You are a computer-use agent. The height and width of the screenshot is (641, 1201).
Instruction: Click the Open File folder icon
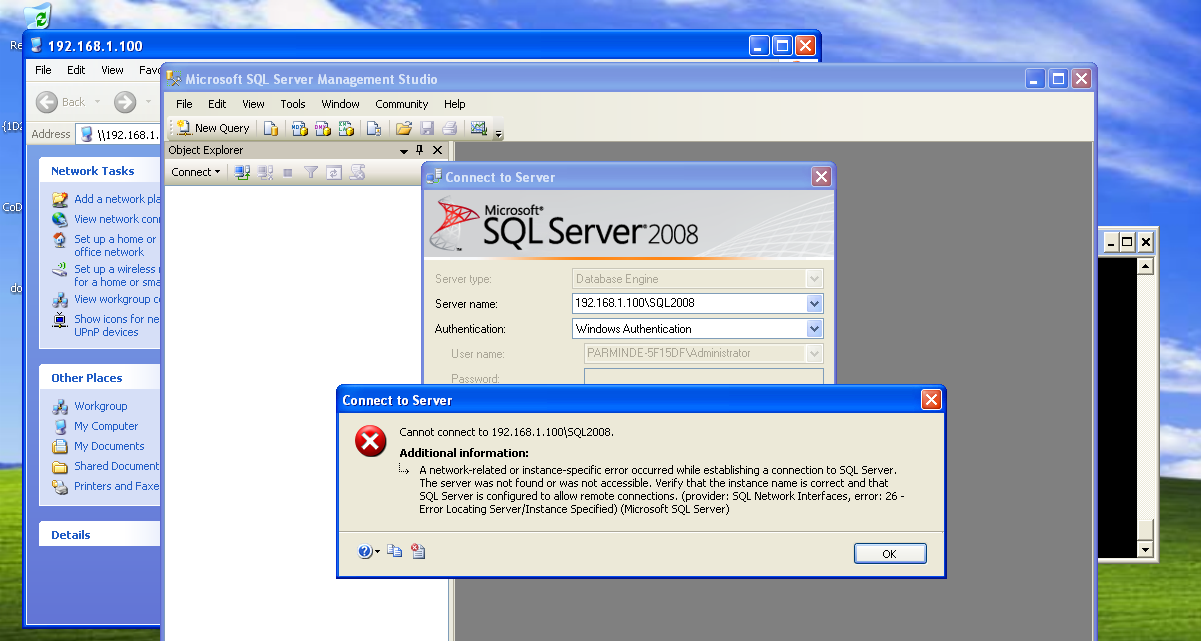coord(404,128)
